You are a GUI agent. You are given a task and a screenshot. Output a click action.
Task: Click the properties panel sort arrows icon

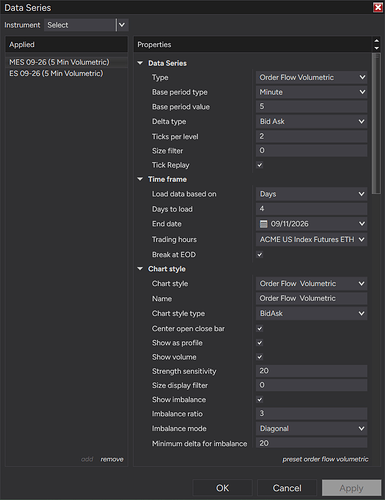pyautogui.click(x=376, y=44)
